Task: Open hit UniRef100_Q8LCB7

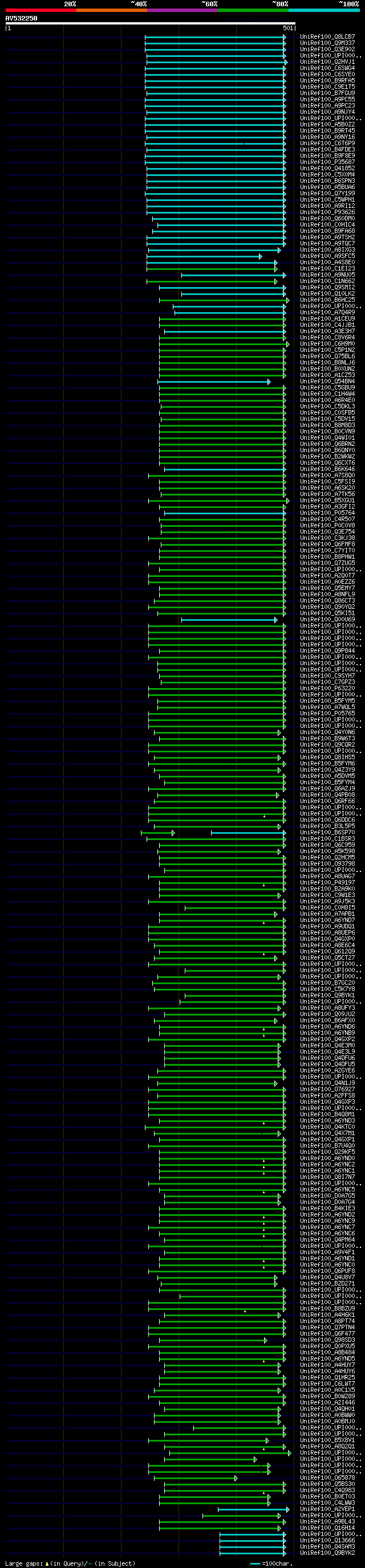Action: 327,37
